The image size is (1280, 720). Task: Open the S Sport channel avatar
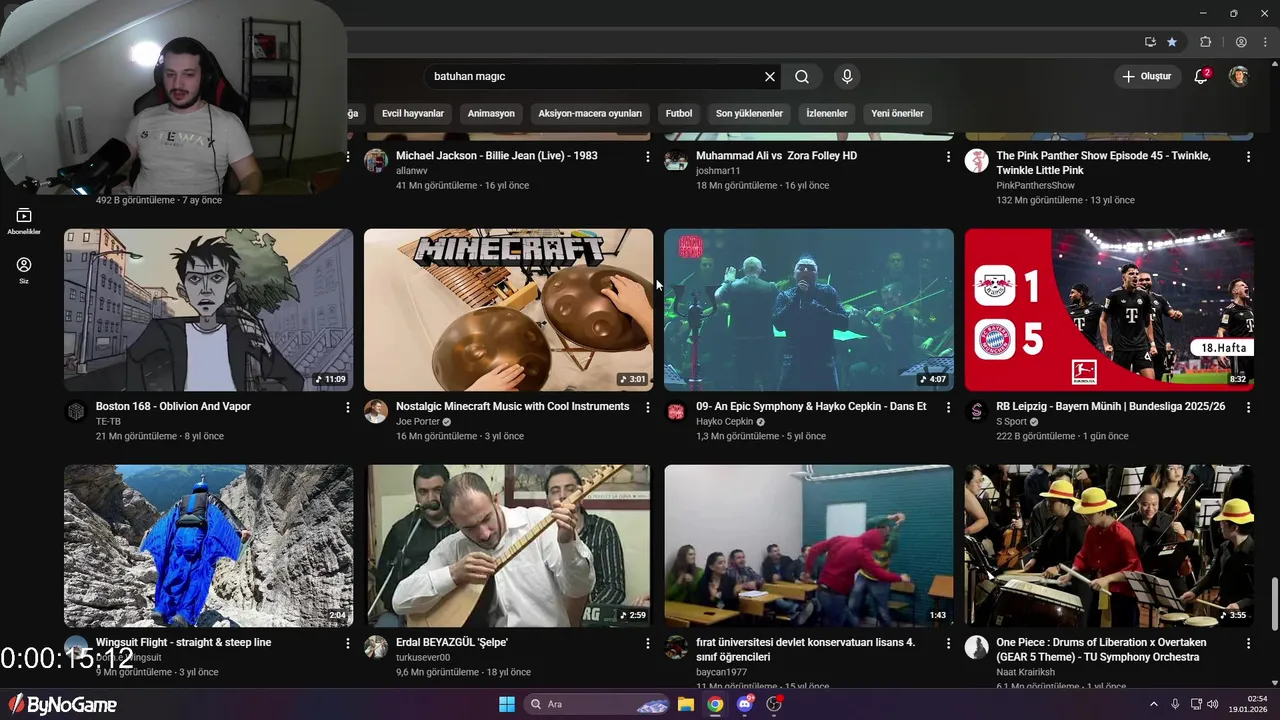point(976,411)
